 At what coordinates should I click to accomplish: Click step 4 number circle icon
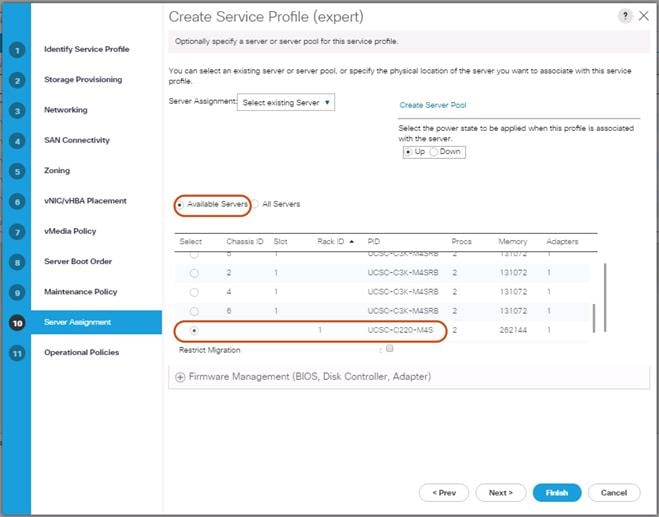coord(16,141)
